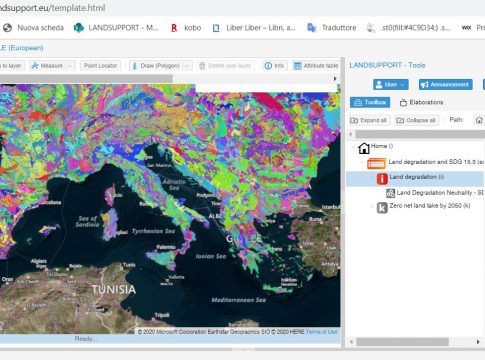Select the red Land degradation icon
This screenshot has width=485, height=360.
[382, 178]
